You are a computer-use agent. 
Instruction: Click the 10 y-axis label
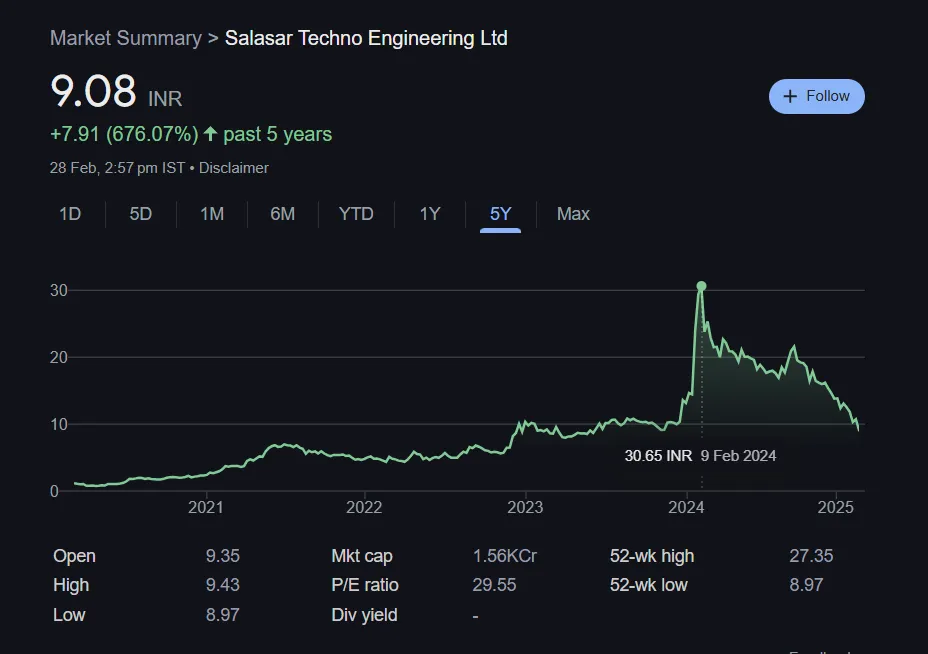pyautogui.click(x=59, y=424)
